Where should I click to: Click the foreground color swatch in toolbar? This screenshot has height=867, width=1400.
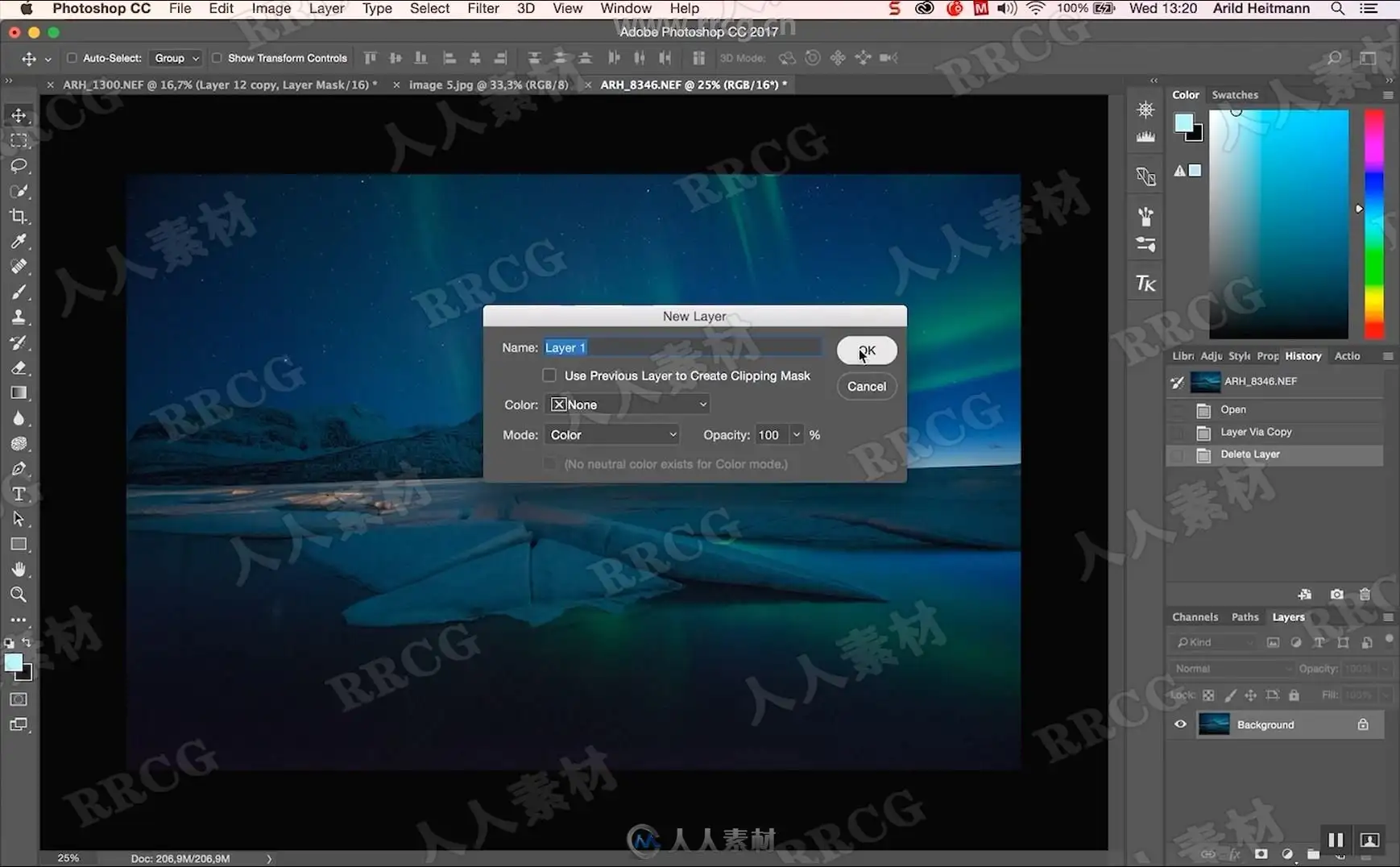point(14,662)
